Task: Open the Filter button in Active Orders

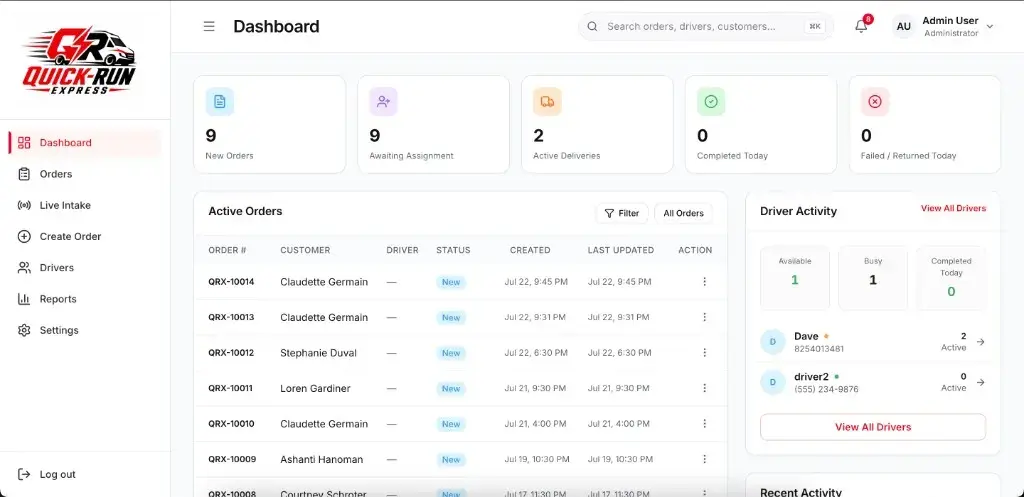Action: 622,213
